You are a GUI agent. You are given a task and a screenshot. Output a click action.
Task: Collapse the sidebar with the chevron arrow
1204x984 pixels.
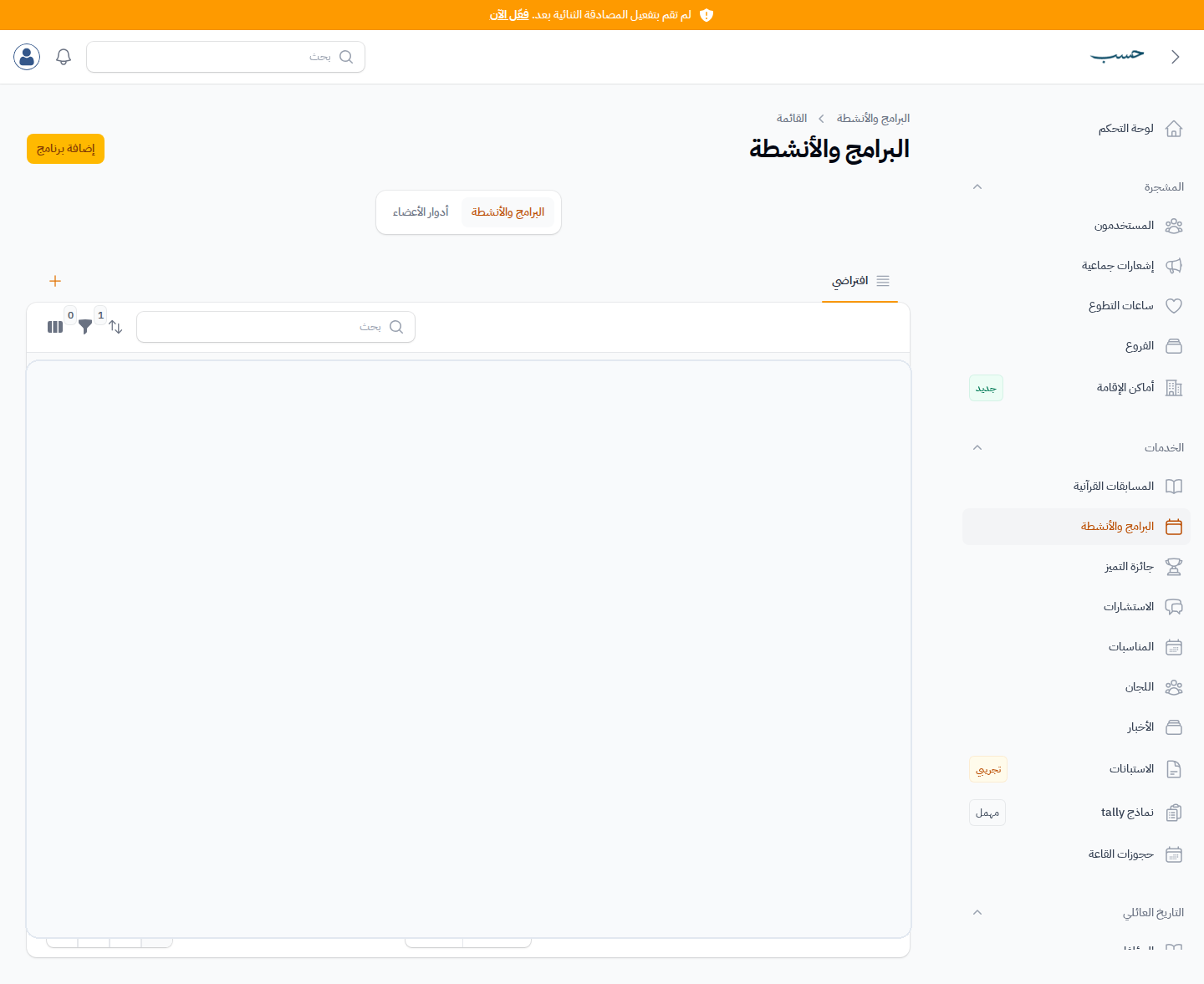pos(1175,57)
